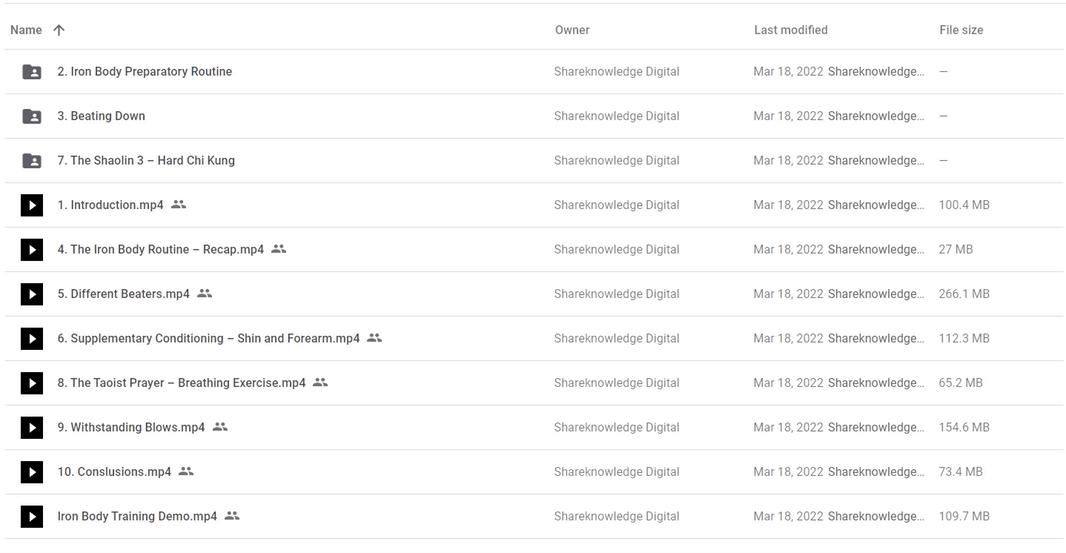Click the folder icon for The Shaolin 3
Image resolution: width=1066 pixels, height=553 pixels.
32,161
